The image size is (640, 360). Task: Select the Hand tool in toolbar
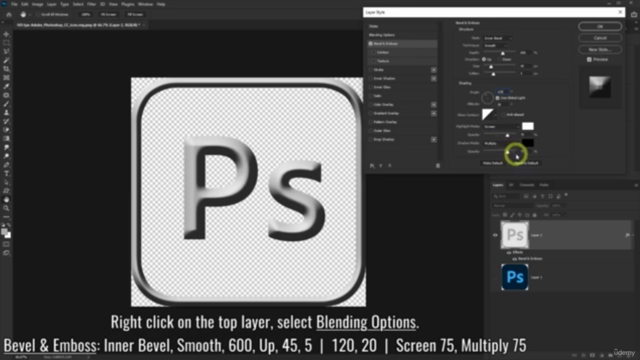click(x=6, y=200)
